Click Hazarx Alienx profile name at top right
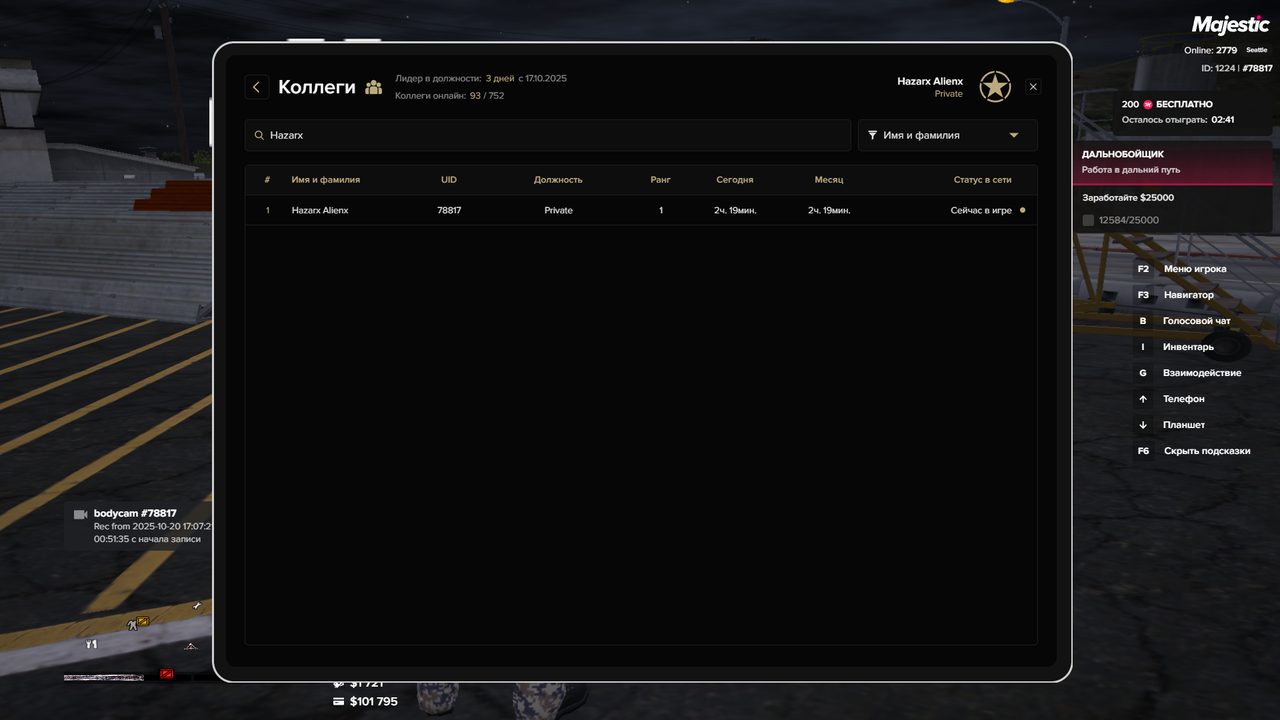 click(930, 81)
